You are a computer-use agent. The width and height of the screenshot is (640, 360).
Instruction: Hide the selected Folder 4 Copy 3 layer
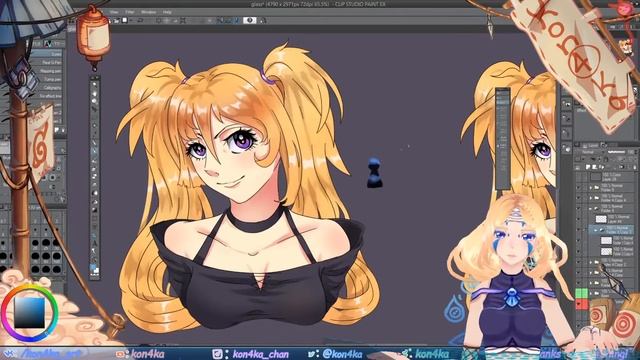click(x=578, y=229)
